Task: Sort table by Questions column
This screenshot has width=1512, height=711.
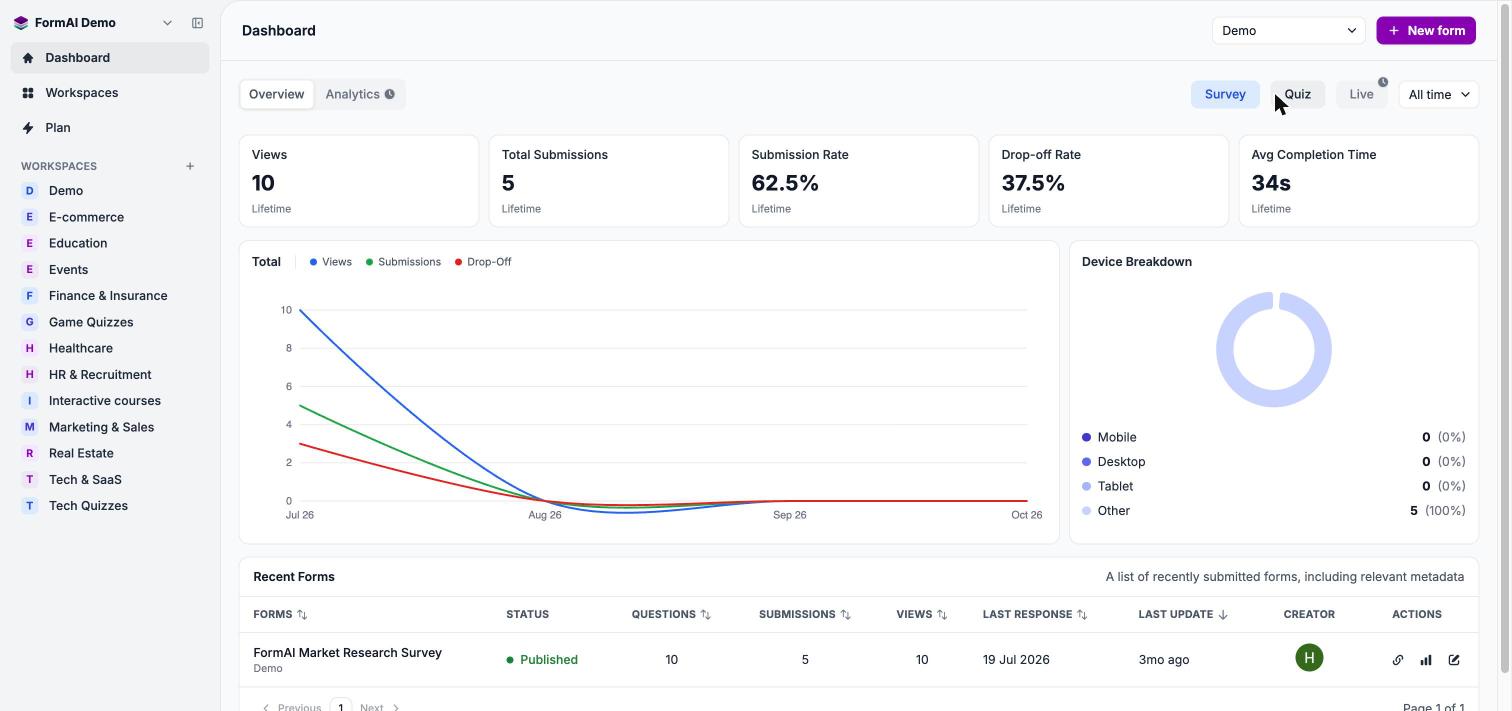Action: pyautogui.click(x=671, y=614)
